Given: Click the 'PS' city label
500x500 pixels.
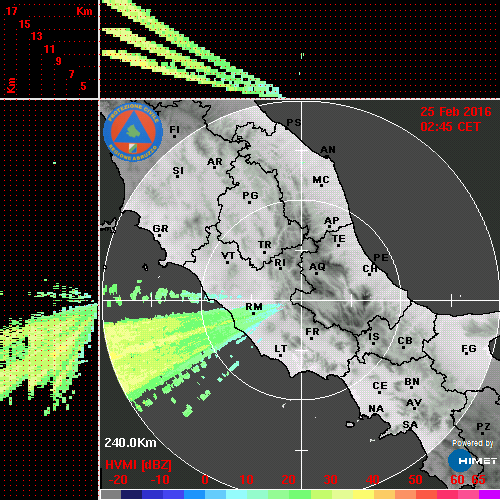Looking at the screenshot, I should click(x=294, y=123).
